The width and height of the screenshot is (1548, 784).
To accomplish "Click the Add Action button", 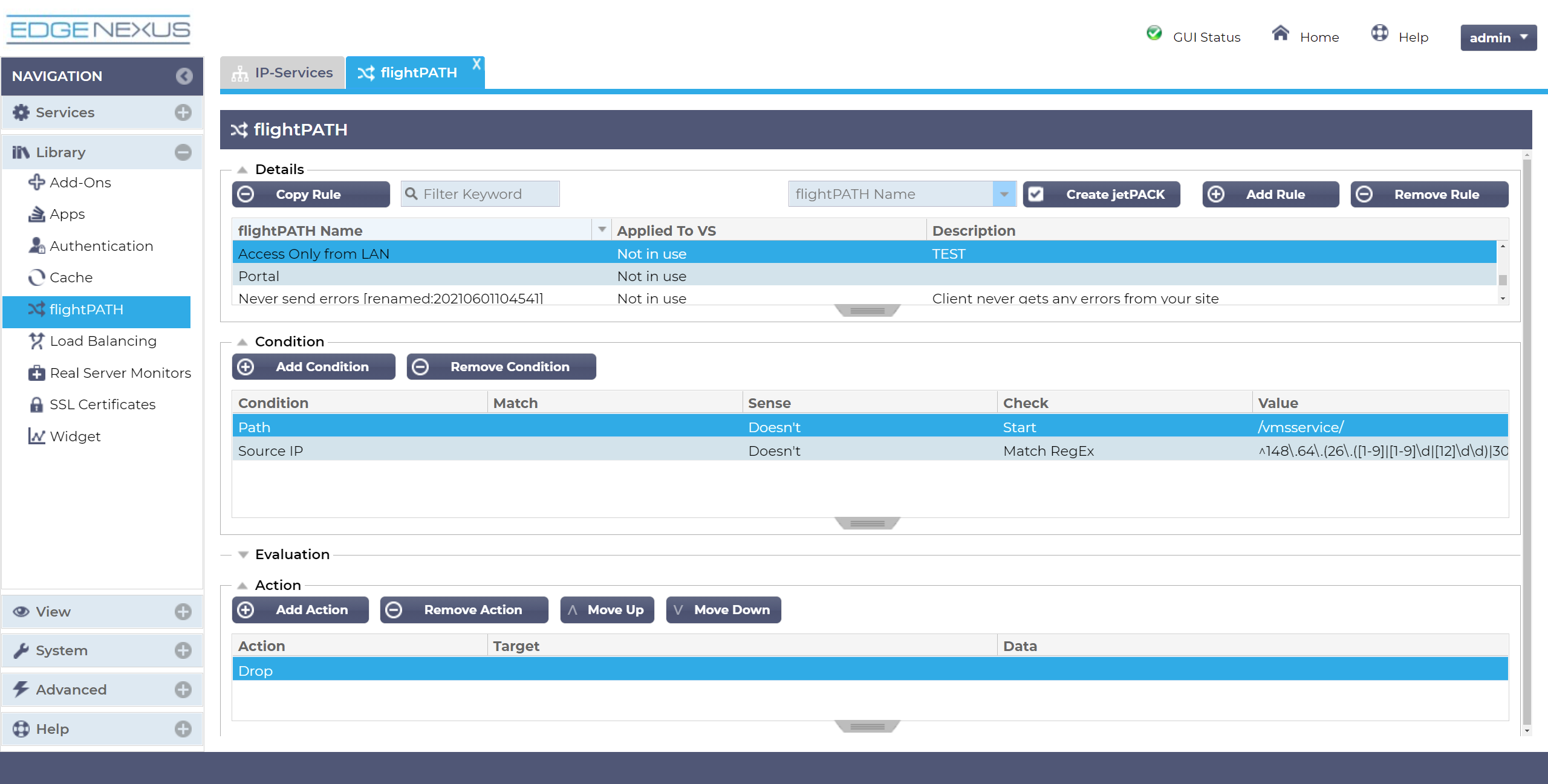I will [x=300, y=609].
